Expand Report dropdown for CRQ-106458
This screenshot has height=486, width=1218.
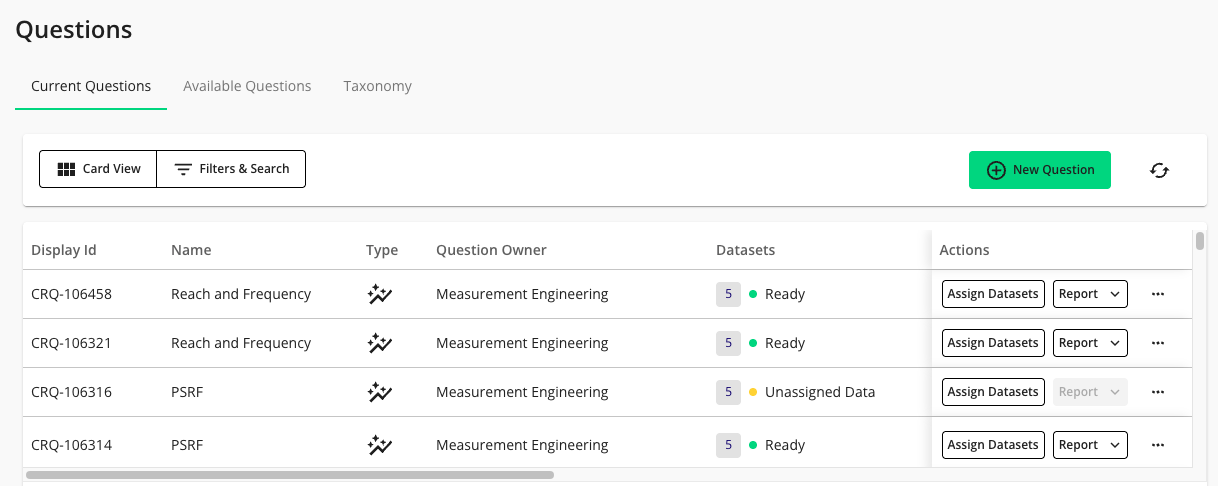[1090, 294]
